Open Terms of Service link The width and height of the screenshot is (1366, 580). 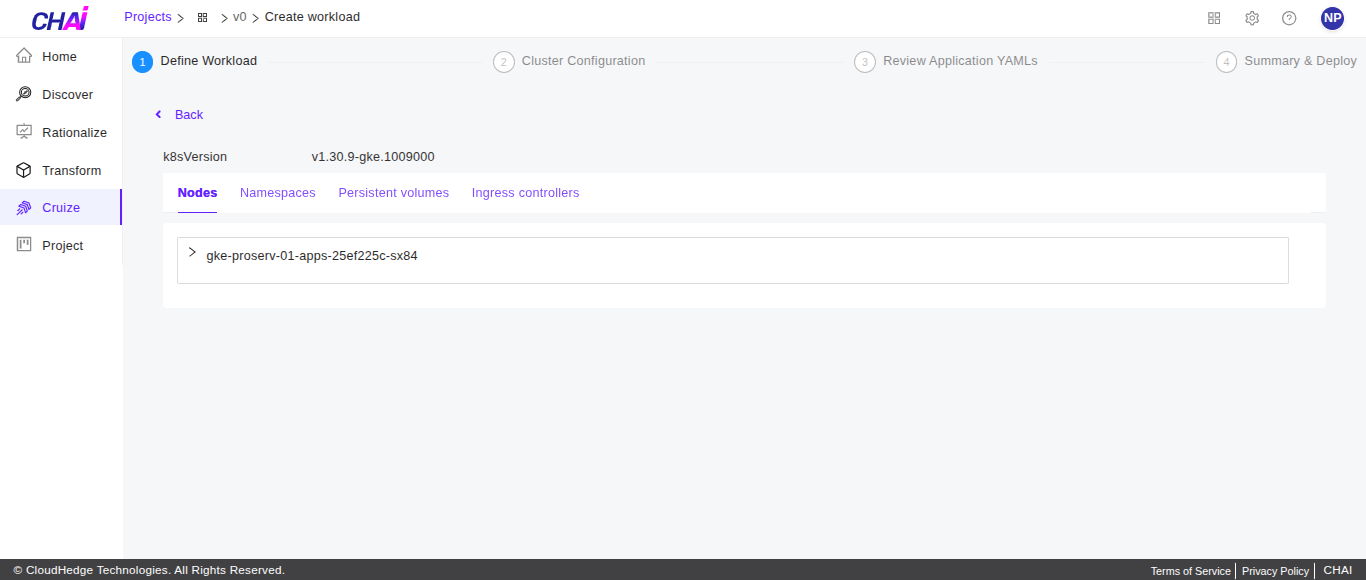pos(1190,571)
